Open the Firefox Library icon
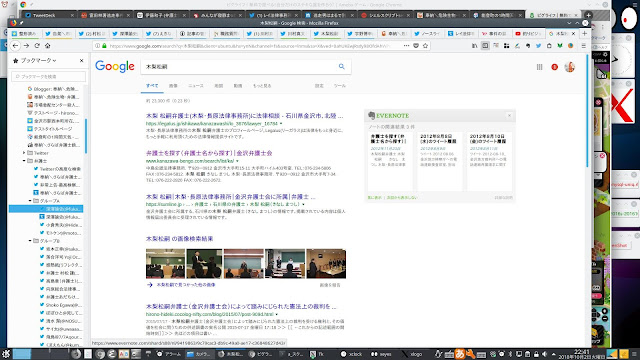Image resolution: width=640 pixels, height=360 pixels. pos(474,46)
